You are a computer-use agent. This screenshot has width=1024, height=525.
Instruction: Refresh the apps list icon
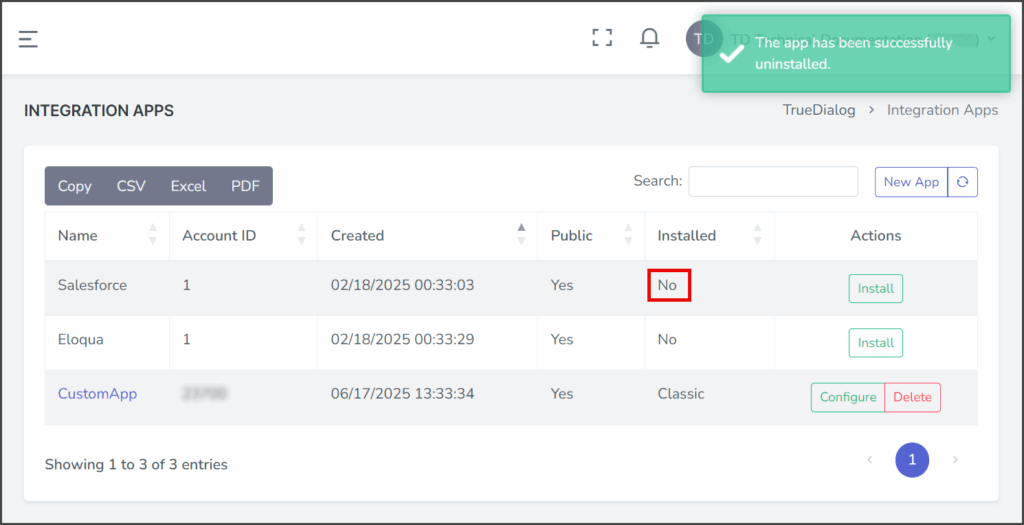(963, 182)
